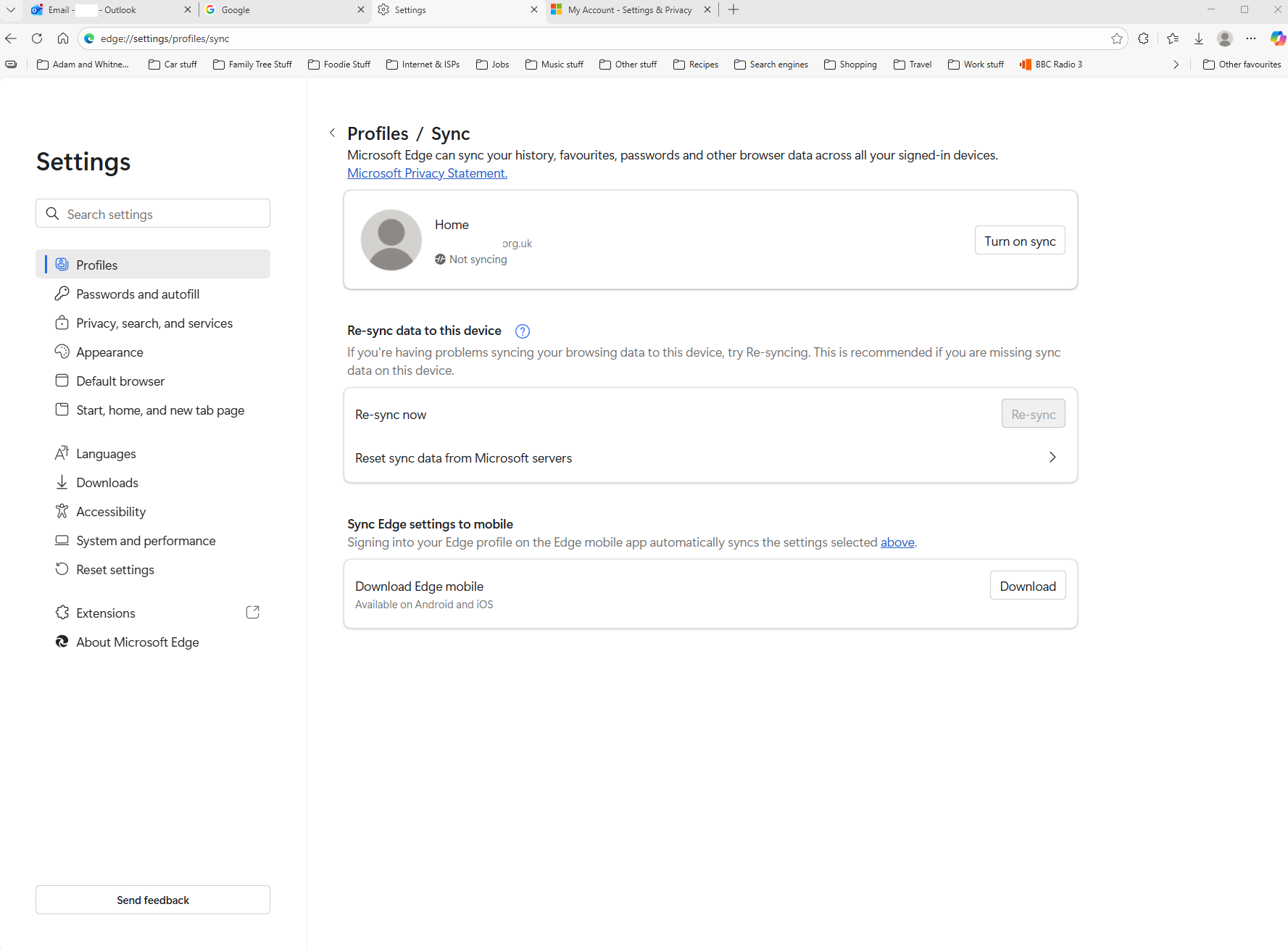The height and width of the screenshot is (949, 1288).
Task: Open tab actions menu chevron
Action: (11, 9)
